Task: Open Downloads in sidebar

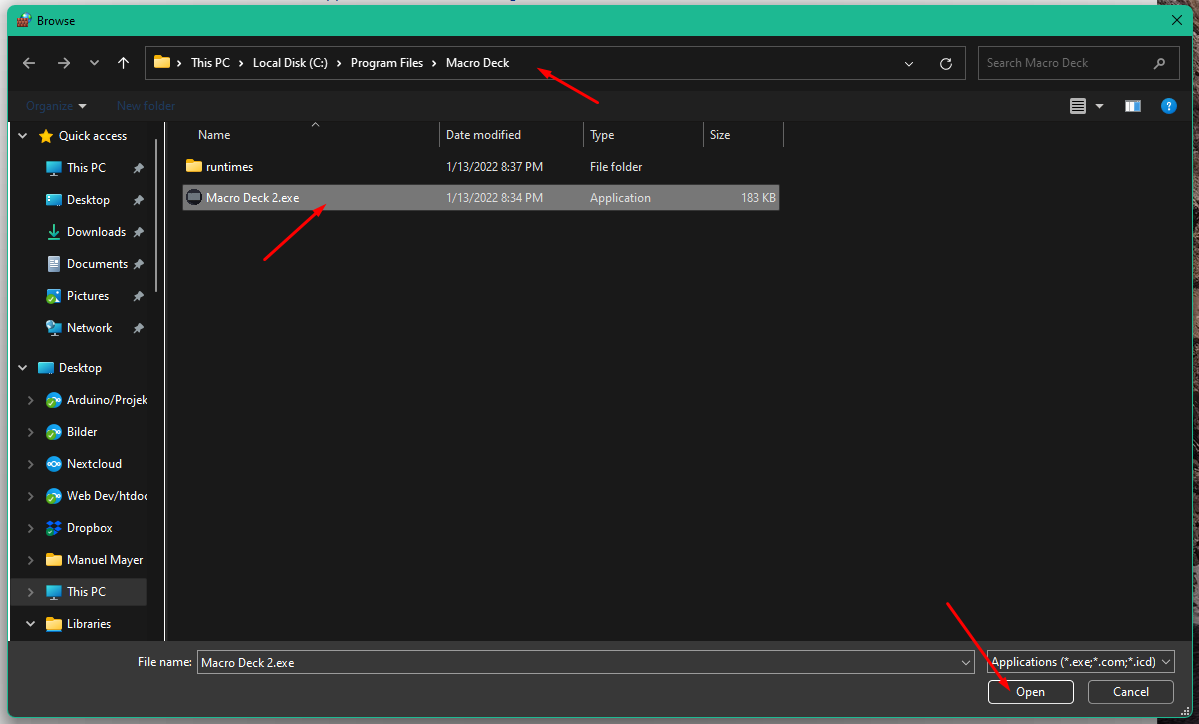Action: point(96,232)
